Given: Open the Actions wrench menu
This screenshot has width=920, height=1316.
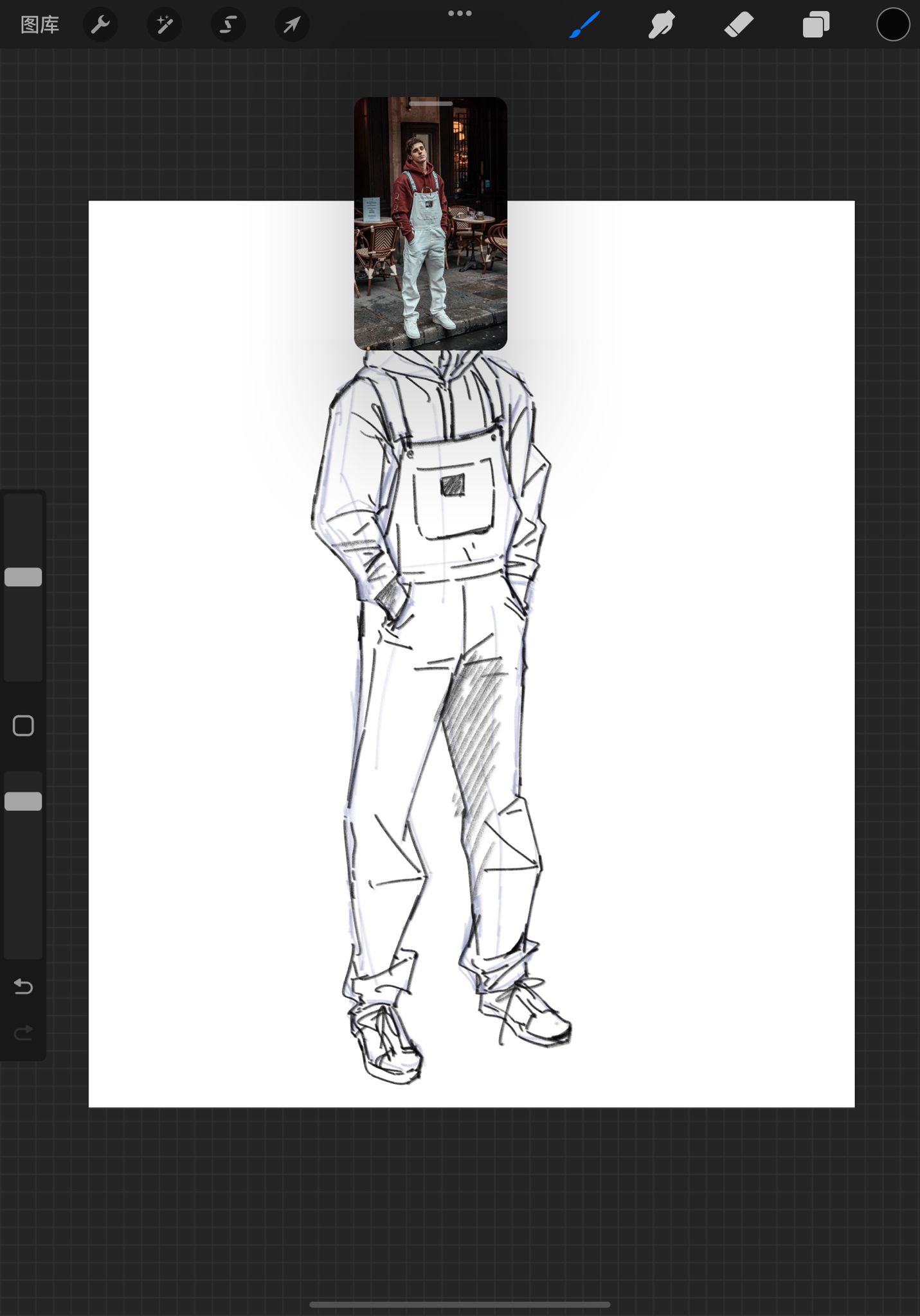Looking at the screenshot, I should 100,25.
